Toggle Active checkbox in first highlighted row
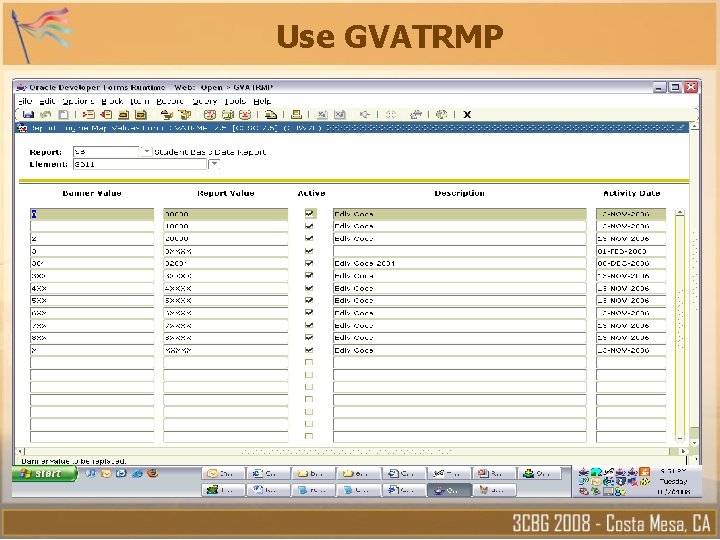This screenshot has width=720, height=540. click(309, 214)
